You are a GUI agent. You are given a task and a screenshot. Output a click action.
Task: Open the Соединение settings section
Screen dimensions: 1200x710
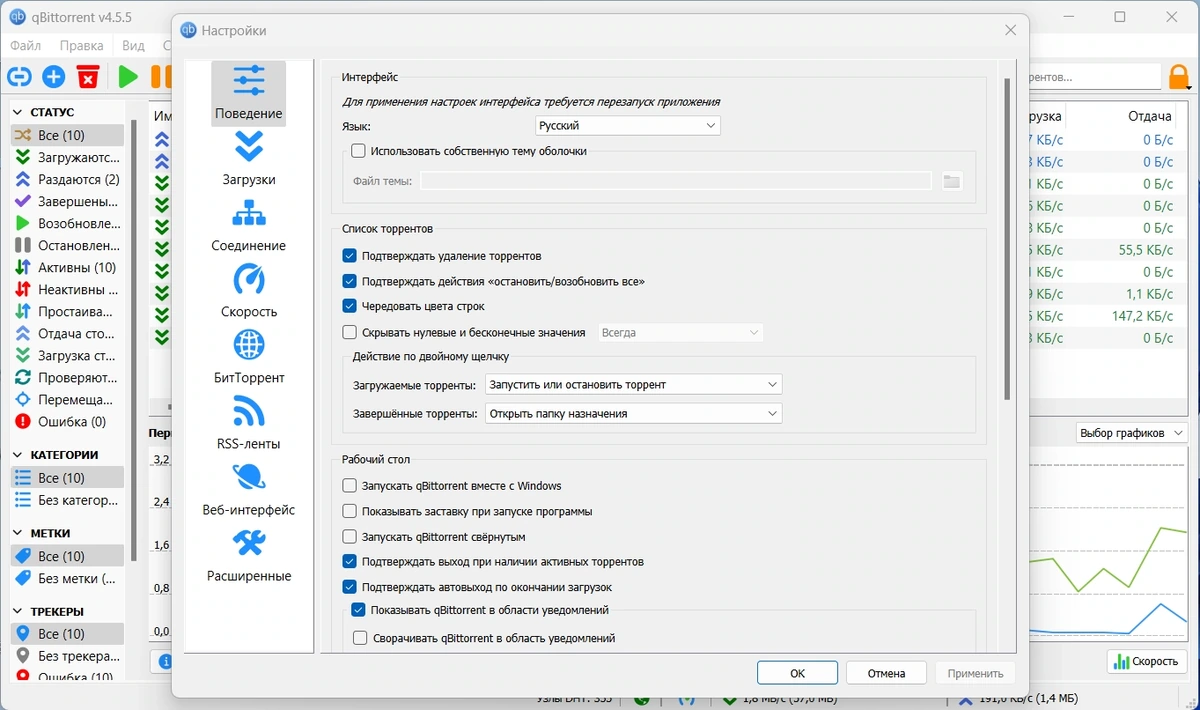(x=248, y=225)
